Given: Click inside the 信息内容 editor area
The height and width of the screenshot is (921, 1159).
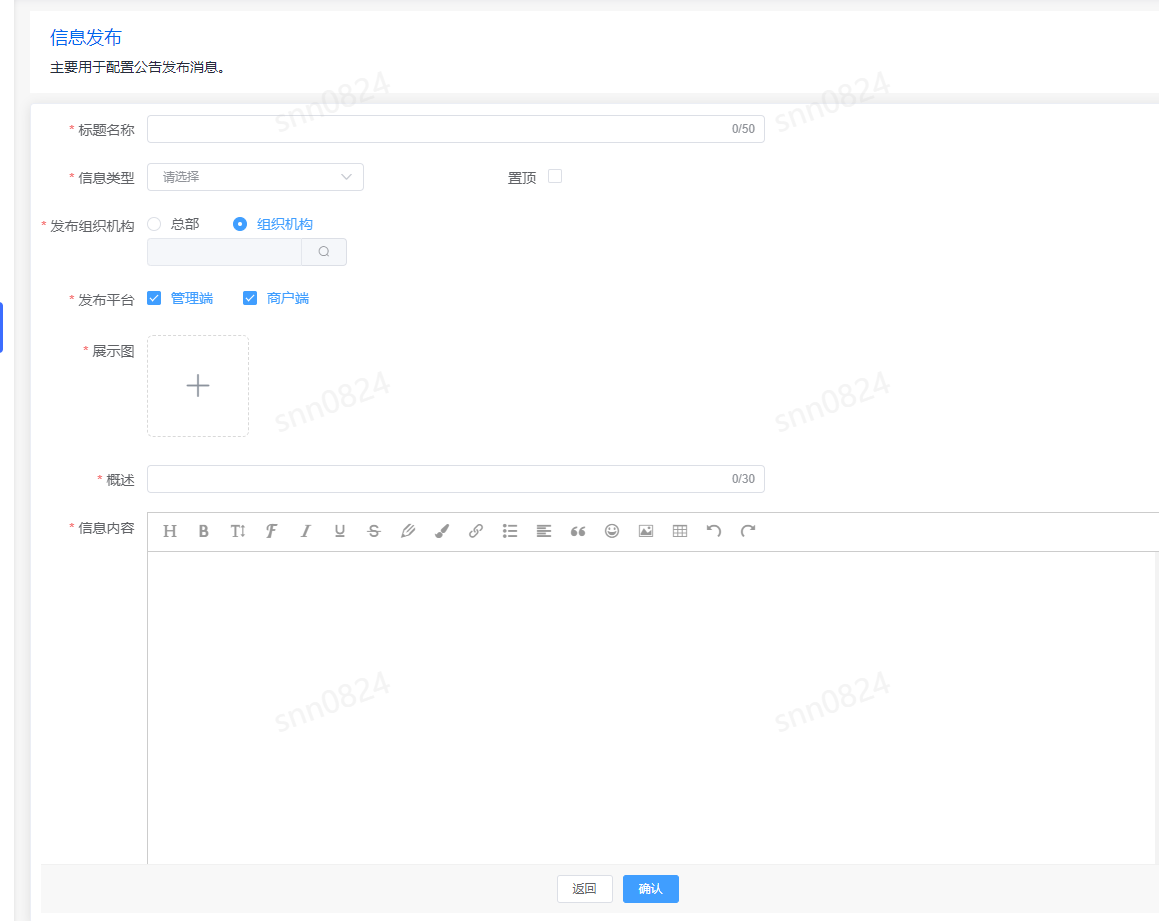Looking at the screenshot, I should pos(650,707).
